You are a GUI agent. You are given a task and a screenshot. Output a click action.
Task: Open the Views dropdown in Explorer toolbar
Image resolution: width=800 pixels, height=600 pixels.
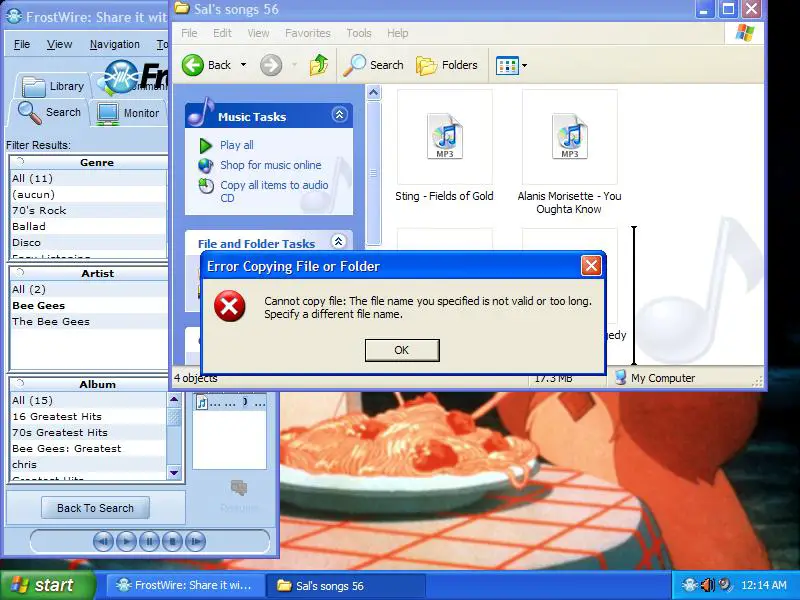(x=512, y=66)
